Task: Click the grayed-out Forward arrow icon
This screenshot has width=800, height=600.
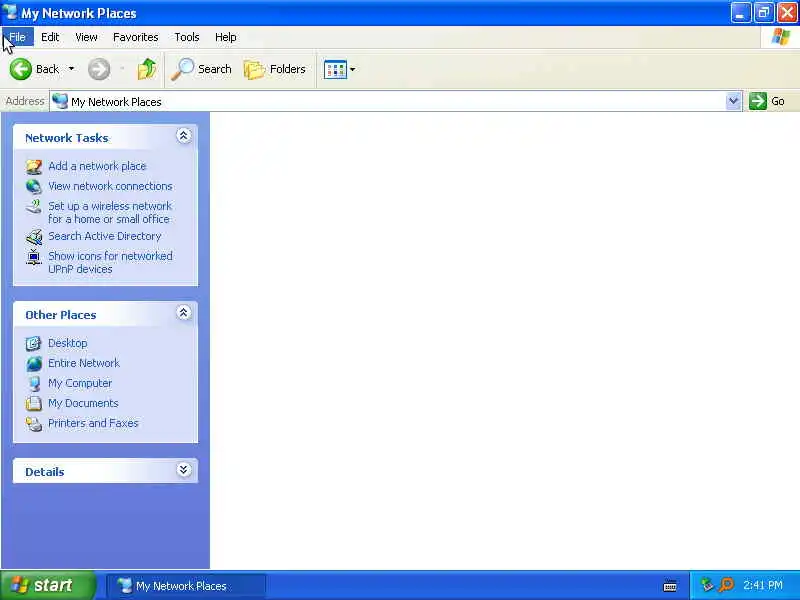Action: (99, 69)
